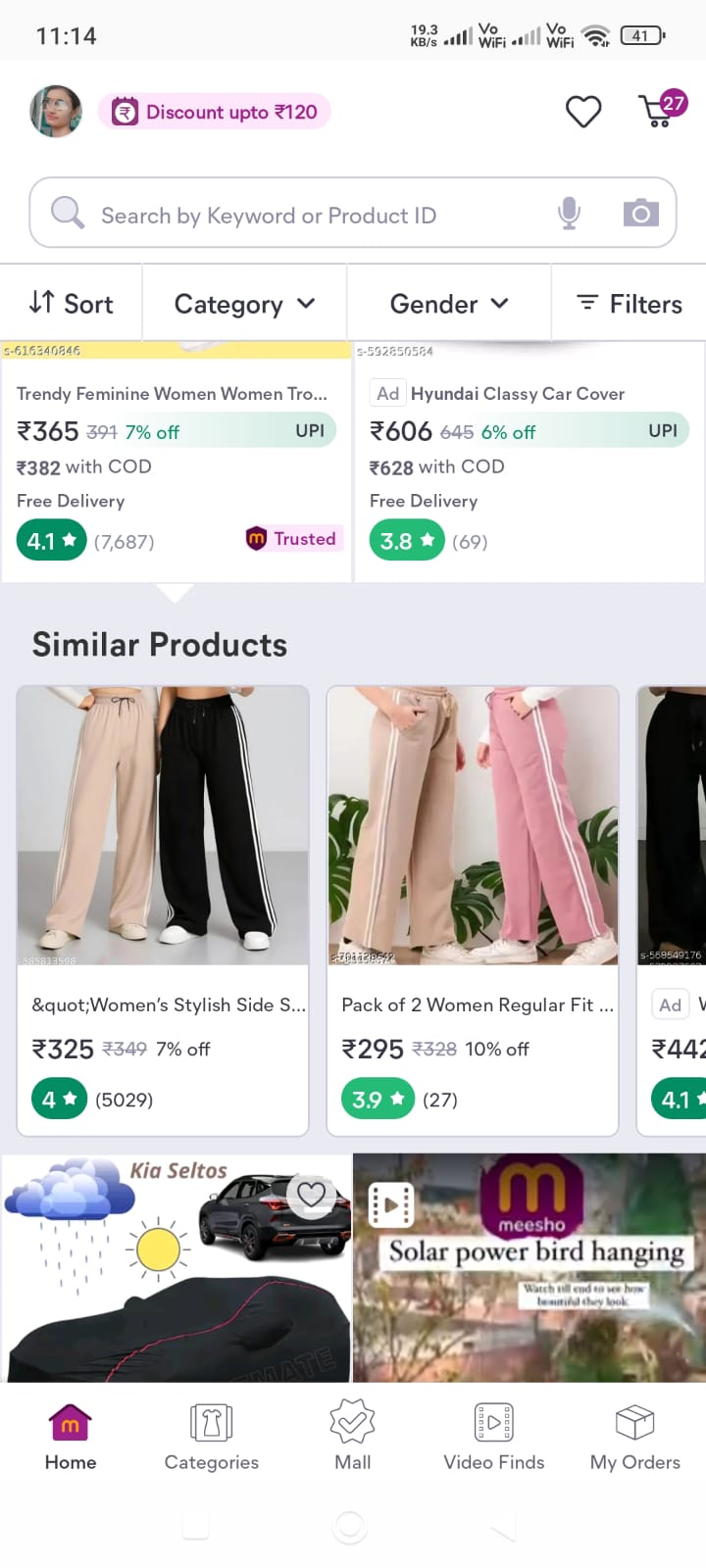This screenshot has width=706, height=1568.
Task: Expand the Category dropdown
Action: tap(244, 304)
